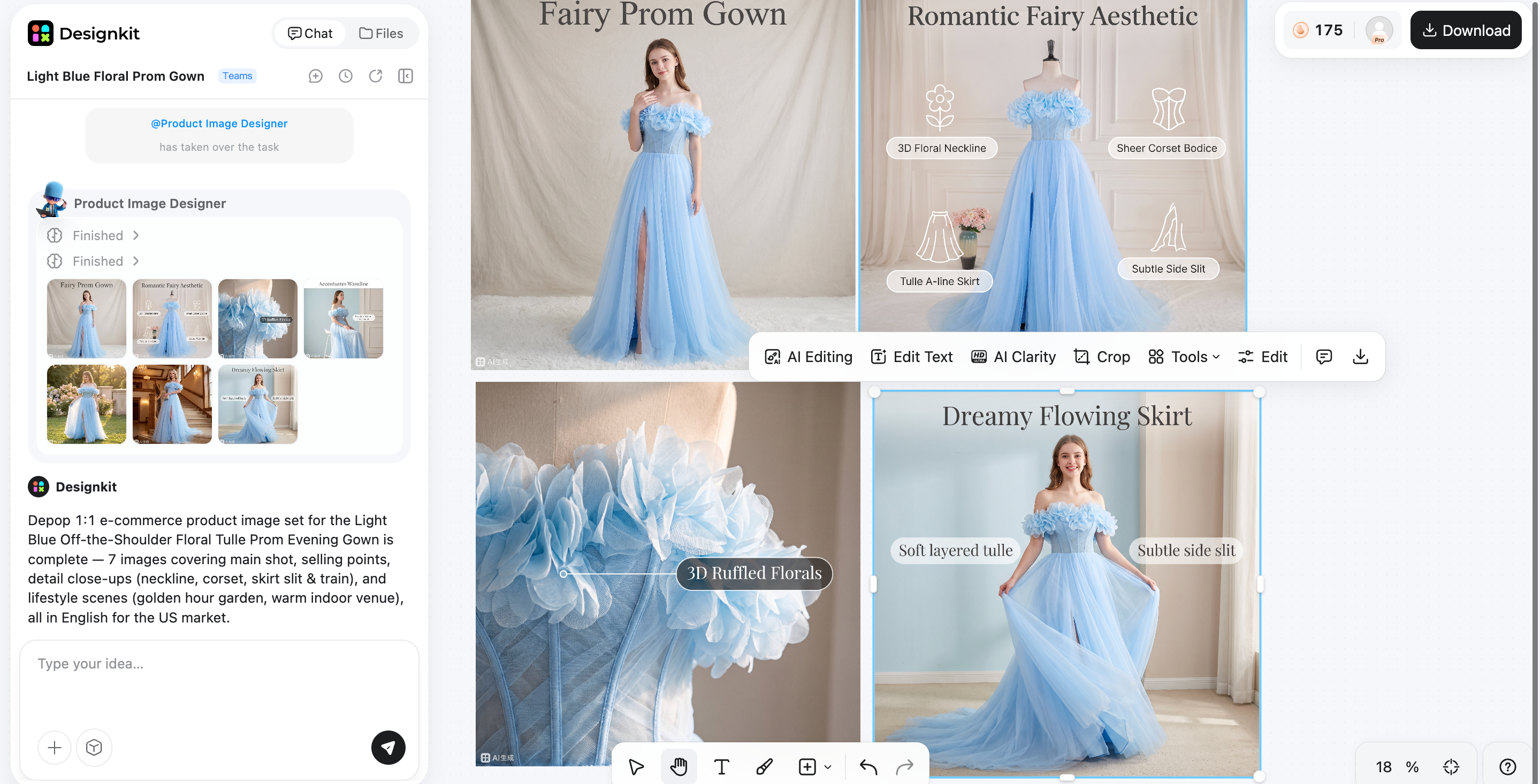Open help question mark icon
This screenshot has height=784, width=1540.
1507,766
